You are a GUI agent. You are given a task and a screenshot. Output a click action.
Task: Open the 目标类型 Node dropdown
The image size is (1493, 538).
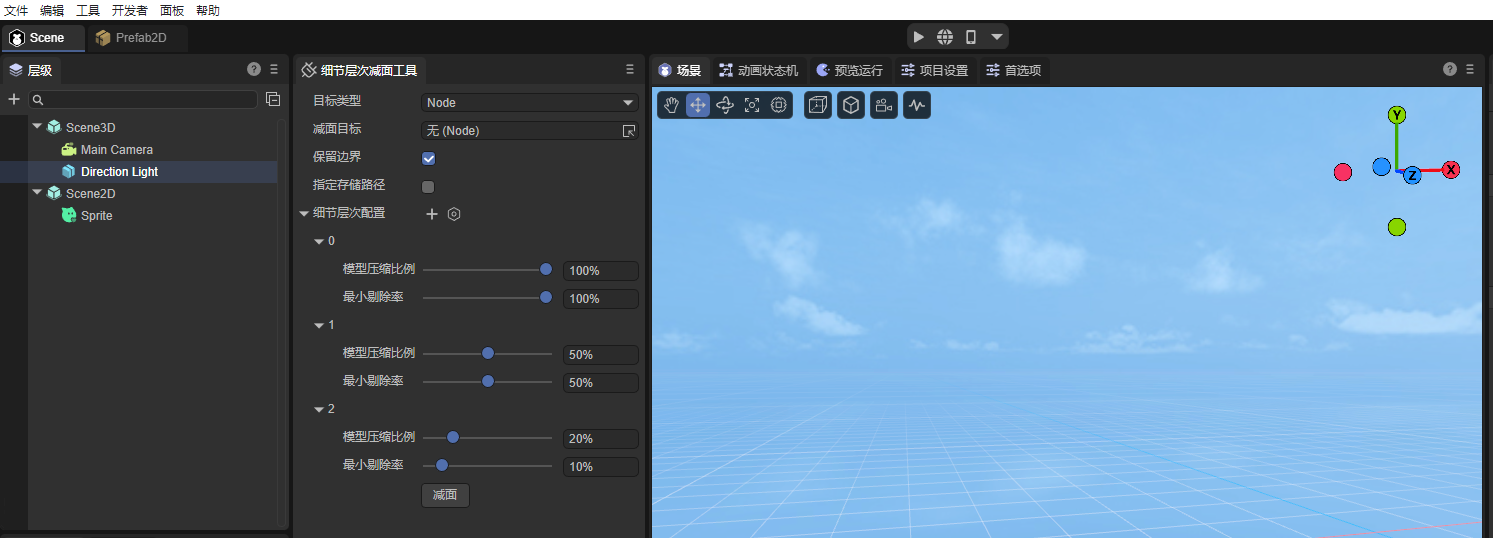[x=529, y=102]
